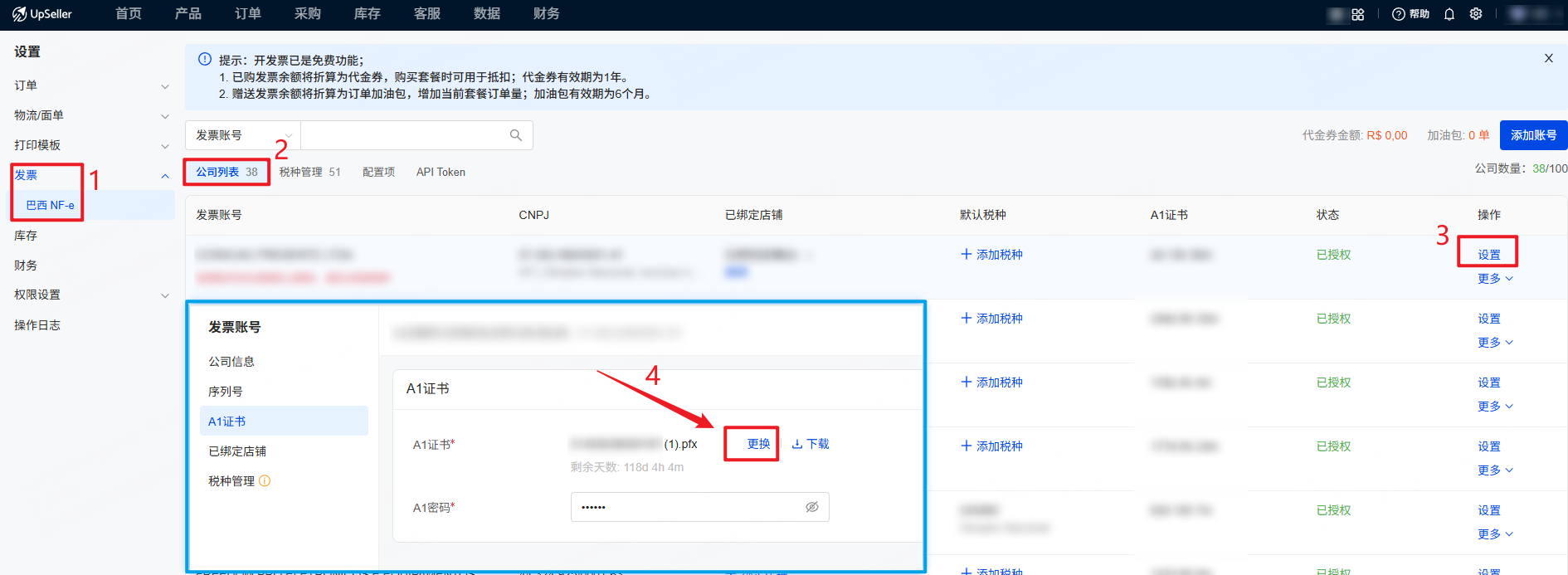This screenshot has height=575, width=1568.
Task: Open the 财务 top menu
Action: 546,14
